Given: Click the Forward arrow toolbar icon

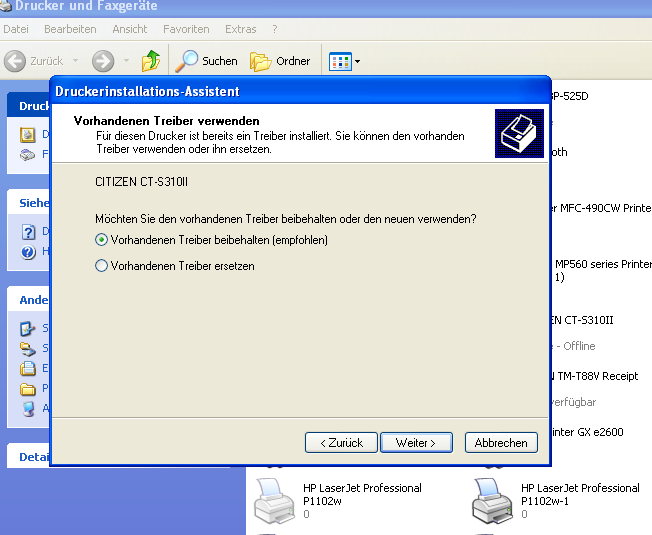Looking at the screenshot, I should 103,62.
